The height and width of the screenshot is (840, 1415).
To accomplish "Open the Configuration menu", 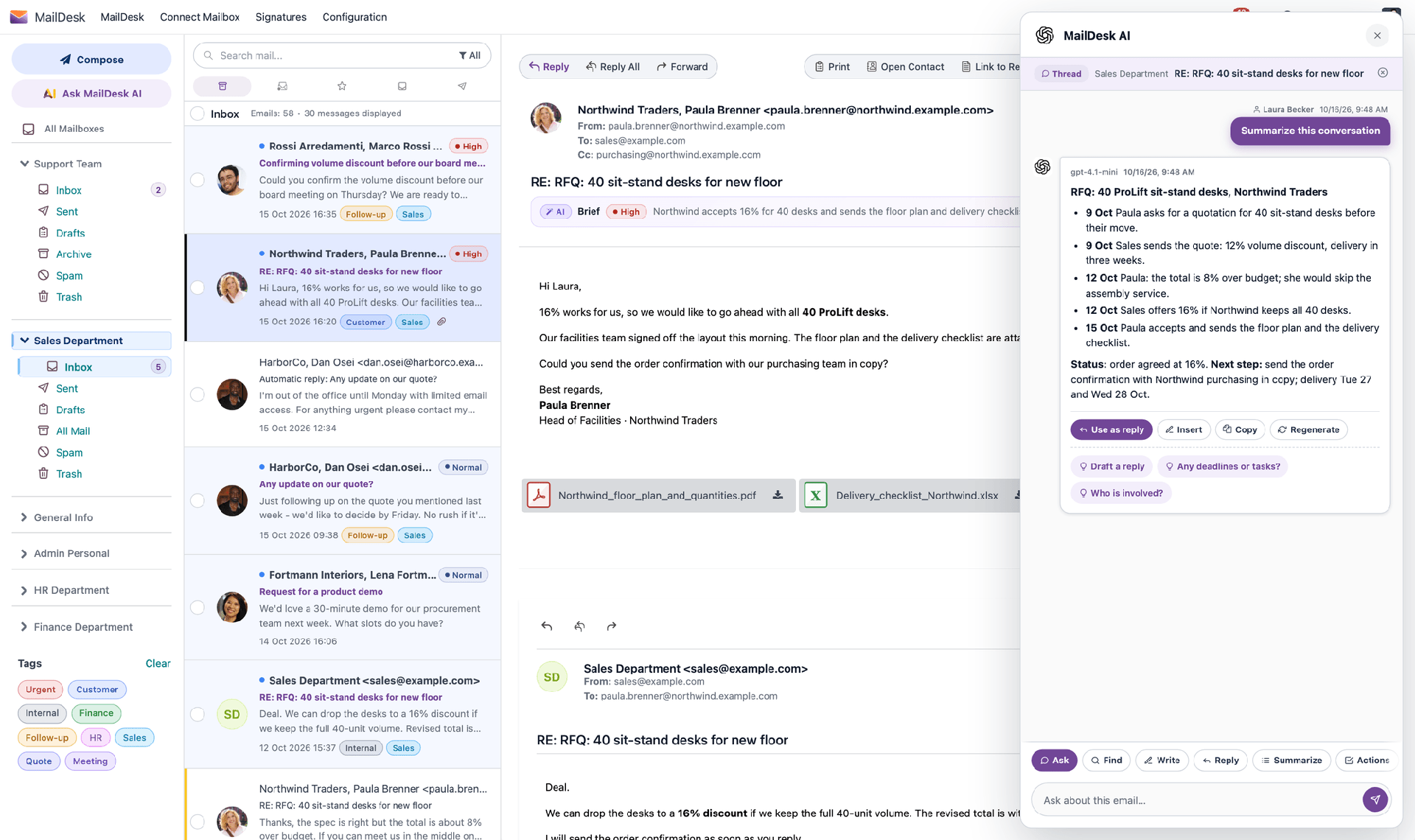I will coord(354,17).
